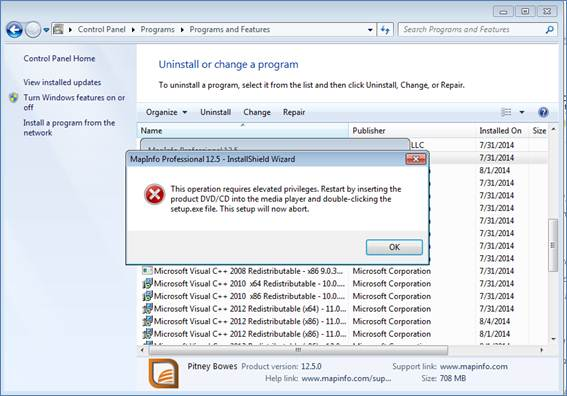The height and width of the screenshot is (396, 567).
Task: Click the 8/4/2014 installed date cell
Action: [494, 321]
